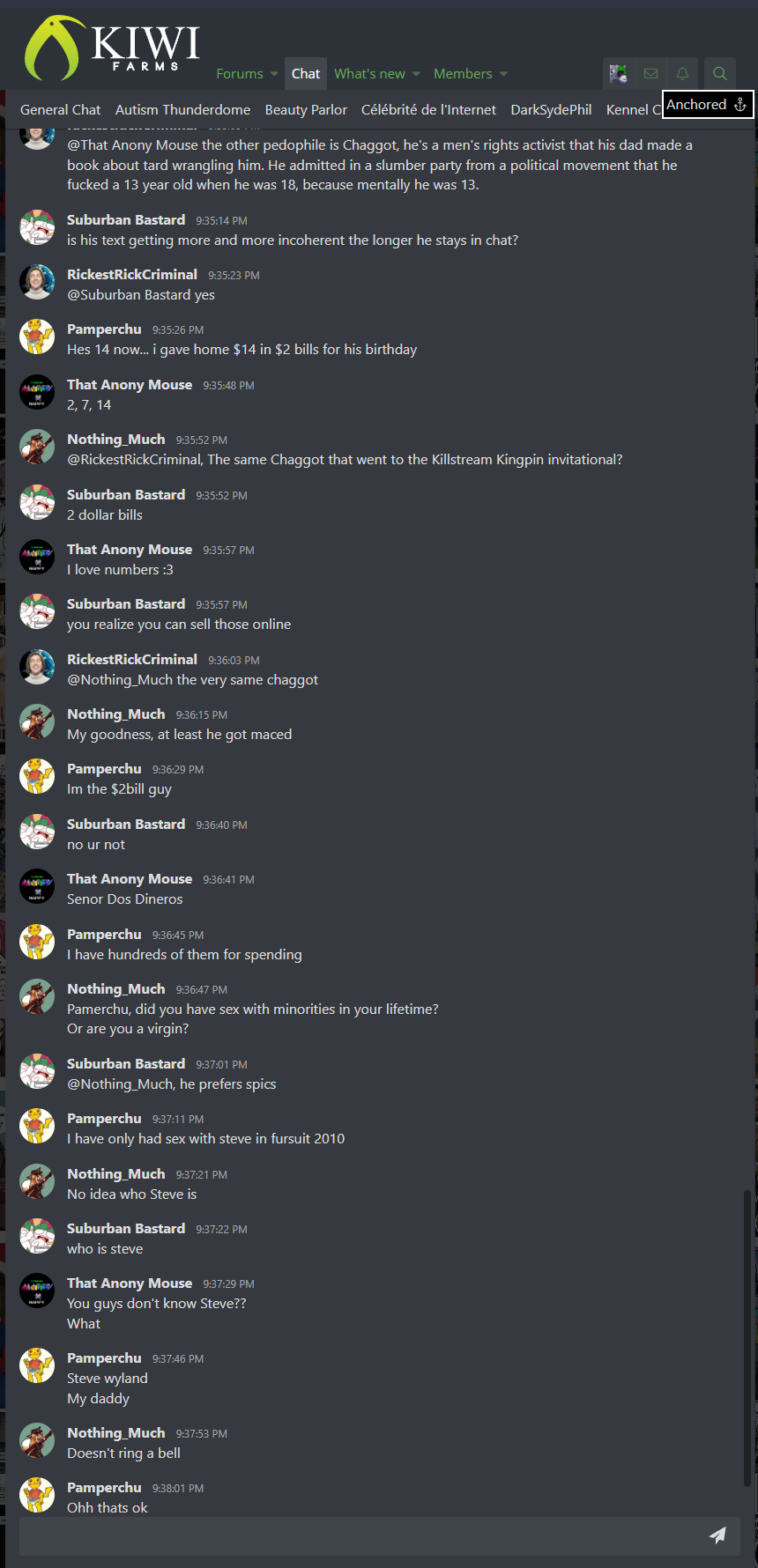Screen dimensions: 758x1568
Task: Switch to Autism Thunderdome room
Action: 182,110
